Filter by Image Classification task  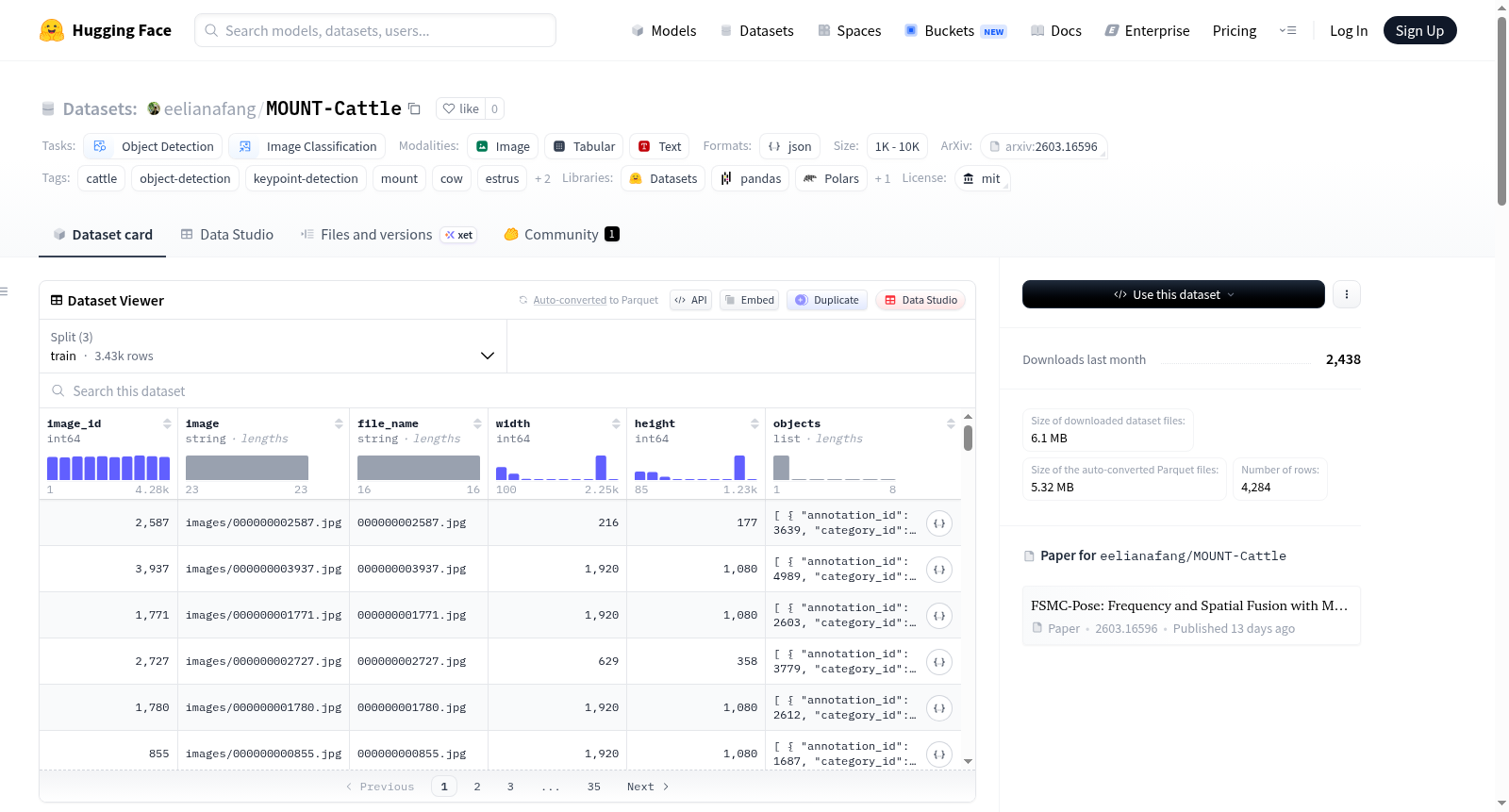point(307,146)
